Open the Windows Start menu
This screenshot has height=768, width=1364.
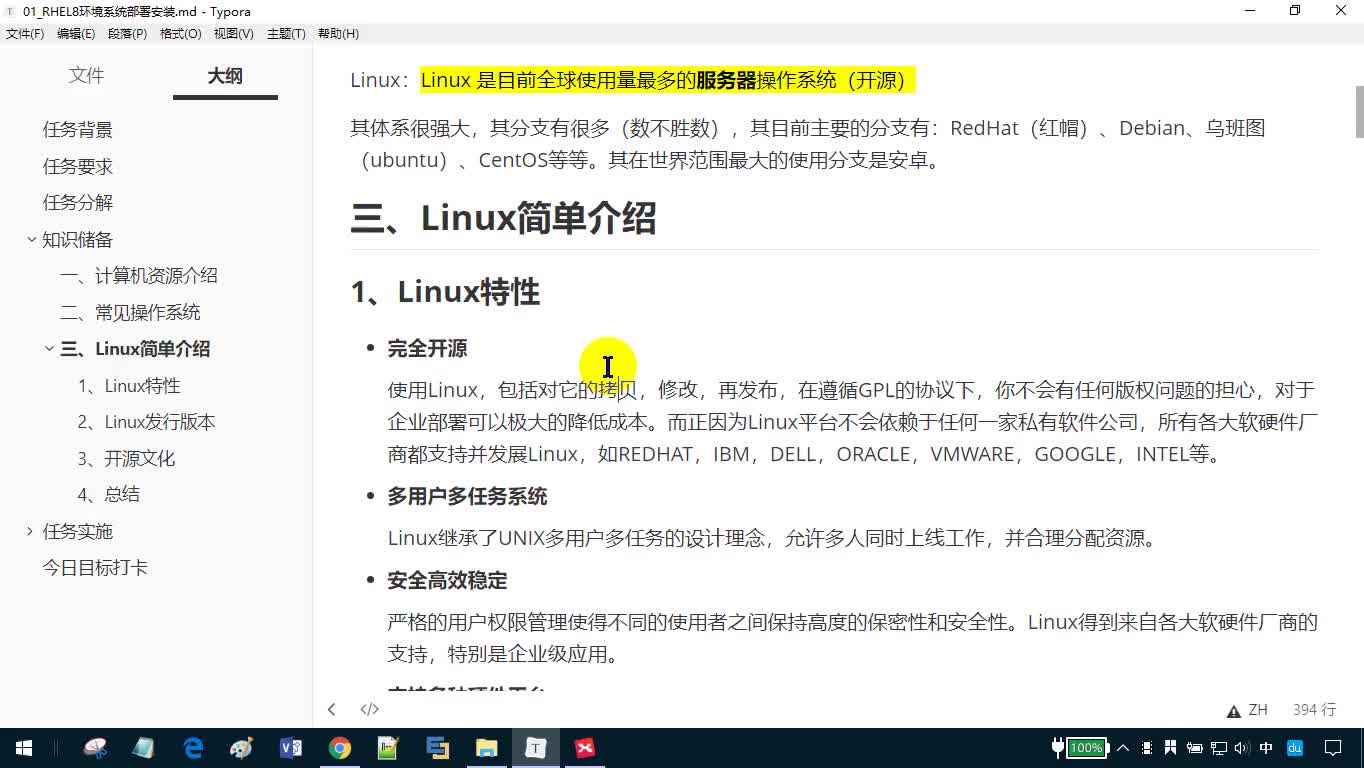coord(24,748)
